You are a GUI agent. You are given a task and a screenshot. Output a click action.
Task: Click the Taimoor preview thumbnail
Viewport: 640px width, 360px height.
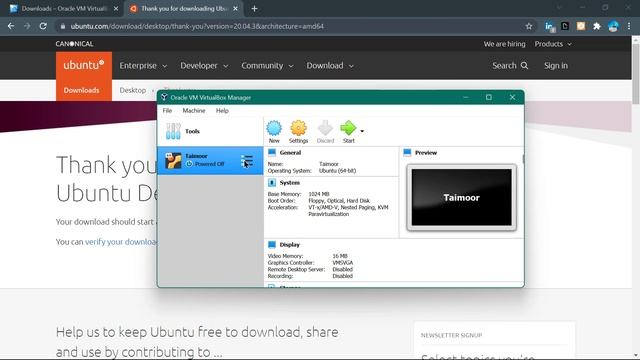pyautogui.click(x=461, y=198)
